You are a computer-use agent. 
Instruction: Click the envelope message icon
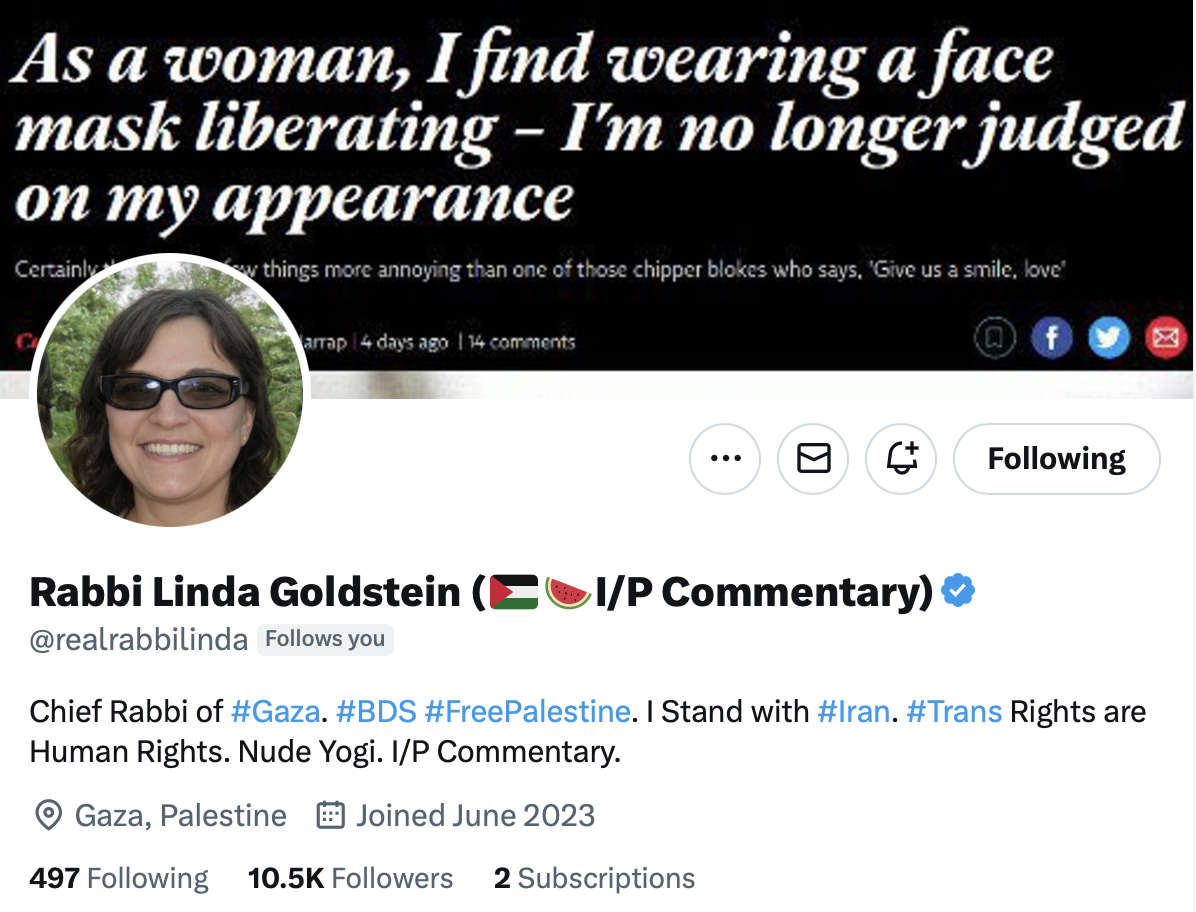(813, 459)
